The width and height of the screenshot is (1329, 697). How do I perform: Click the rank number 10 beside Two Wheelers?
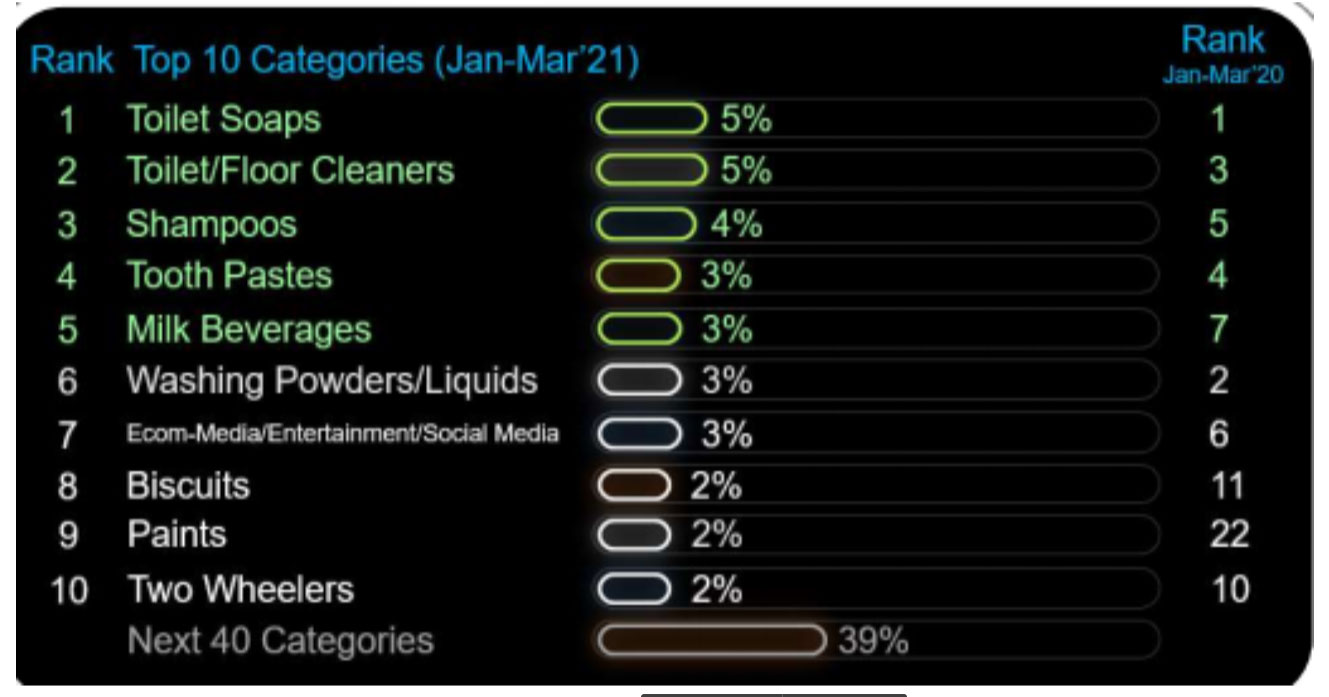68,591
